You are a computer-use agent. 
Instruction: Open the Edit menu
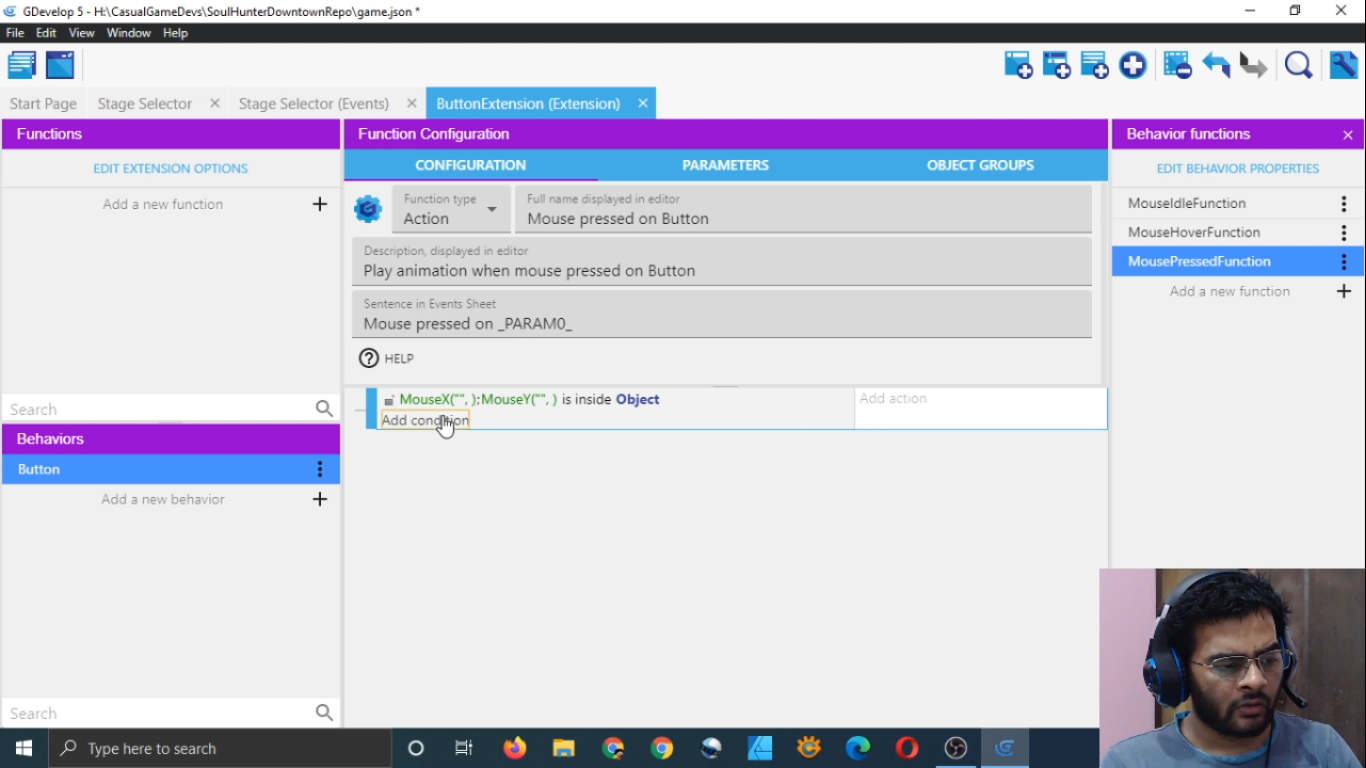[x=46, y=33]
